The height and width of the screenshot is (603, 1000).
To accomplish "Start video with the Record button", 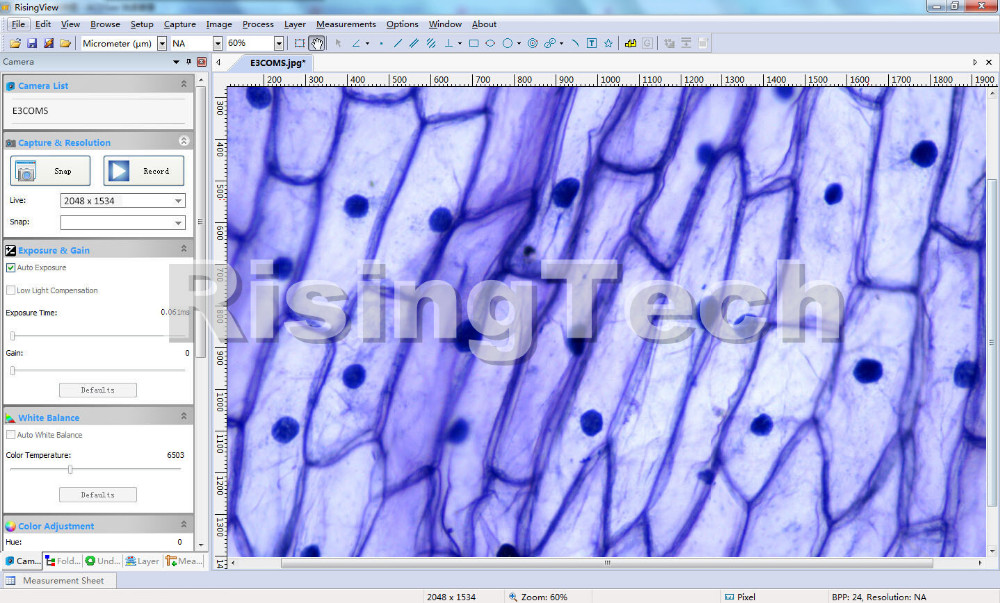I will 144,171.
